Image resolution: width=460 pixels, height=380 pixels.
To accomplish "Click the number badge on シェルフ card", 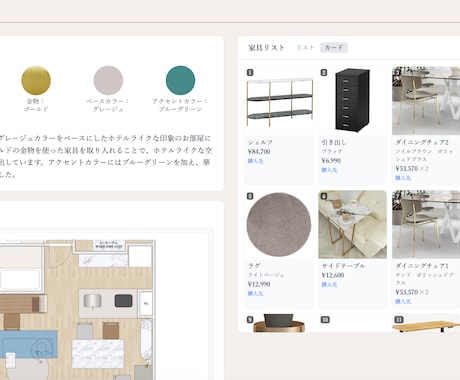I will pyautogui.click(x=250, y=72).
